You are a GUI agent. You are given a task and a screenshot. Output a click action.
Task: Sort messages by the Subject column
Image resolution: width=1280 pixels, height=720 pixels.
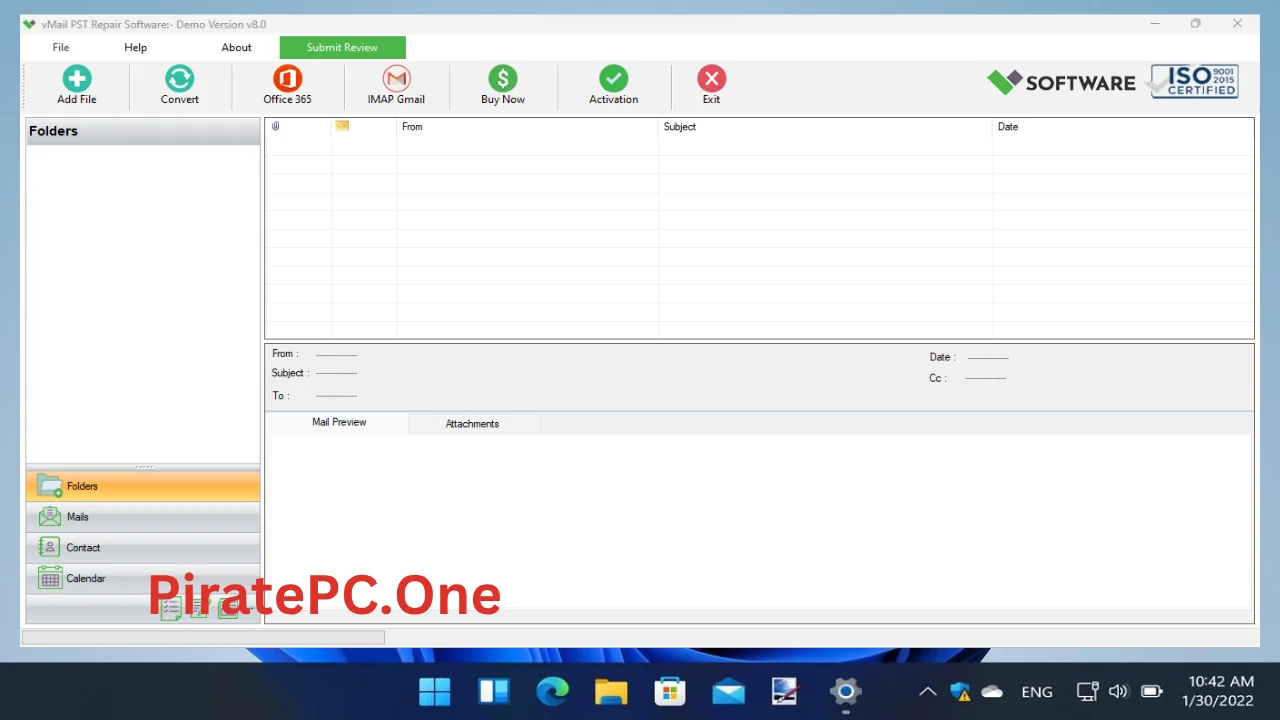825,127
